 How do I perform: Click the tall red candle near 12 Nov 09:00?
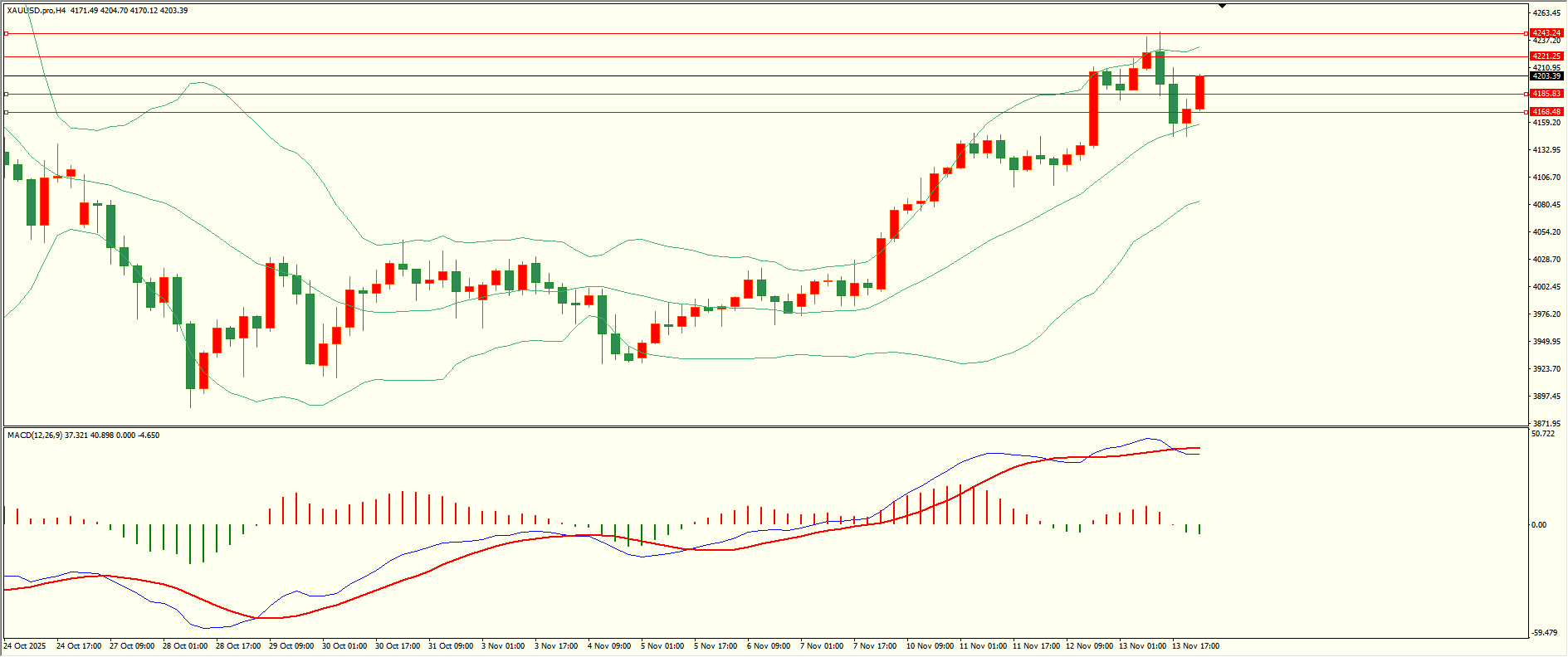pyautogui.click(x=1093, y=108)
